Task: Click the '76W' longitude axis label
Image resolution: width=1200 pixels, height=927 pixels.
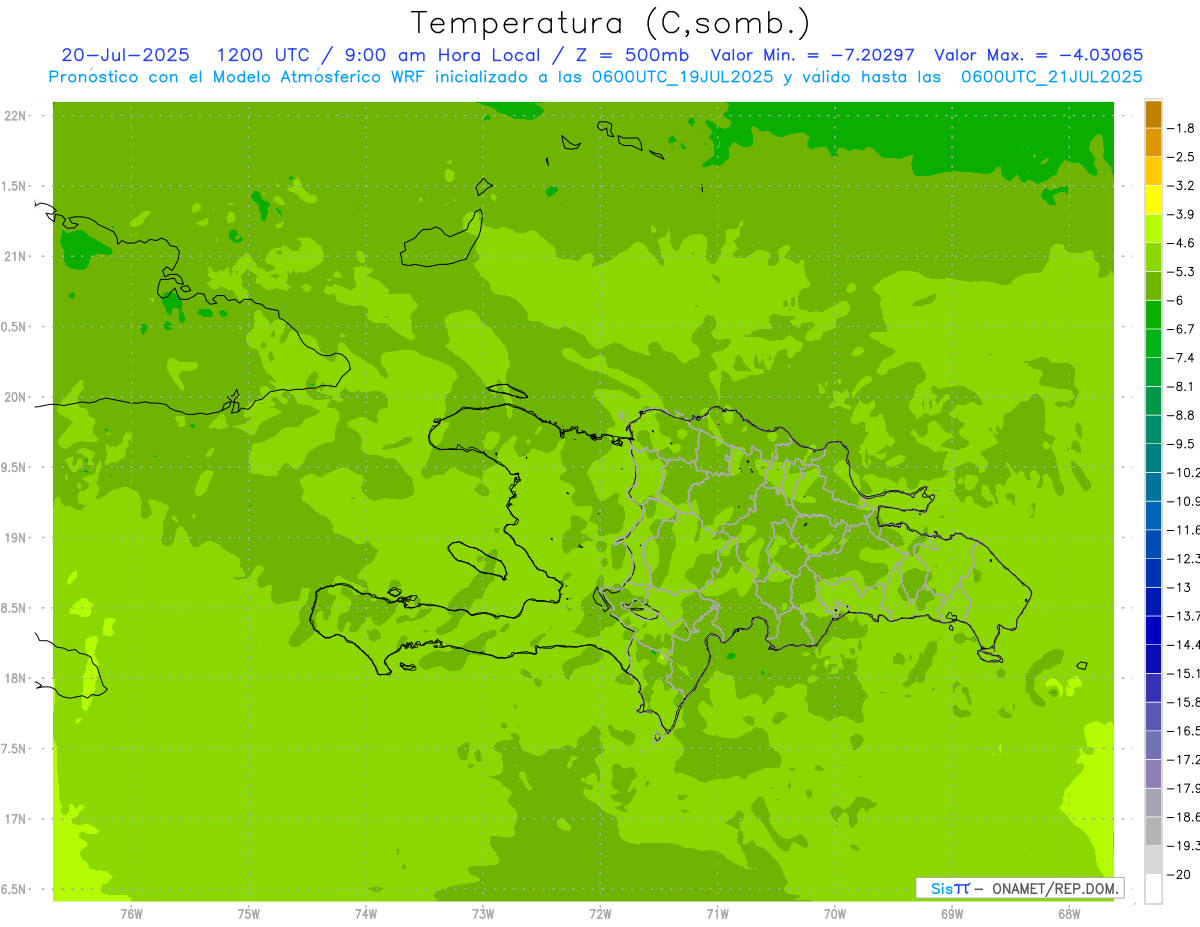Action: [x=131, y=913]
